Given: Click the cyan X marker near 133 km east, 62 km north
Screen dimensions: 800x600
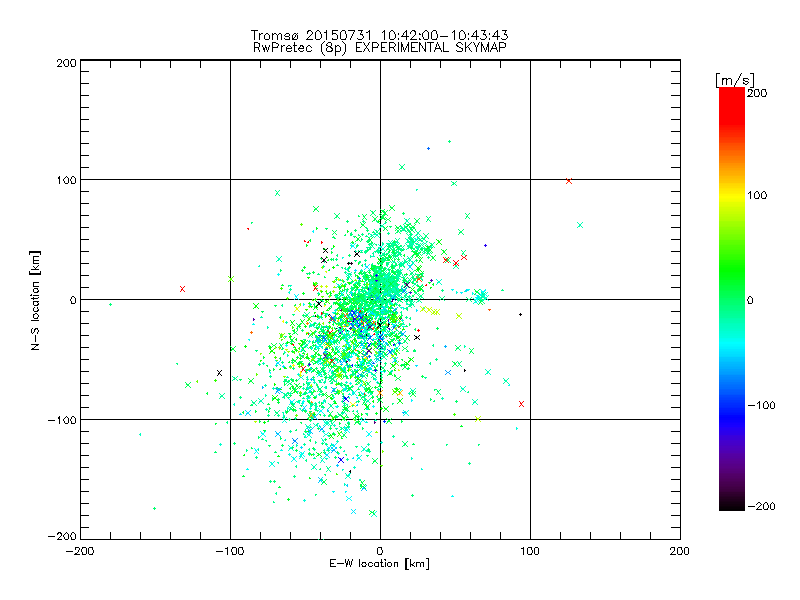Looking at the screenshot, I should click(580, 225).
